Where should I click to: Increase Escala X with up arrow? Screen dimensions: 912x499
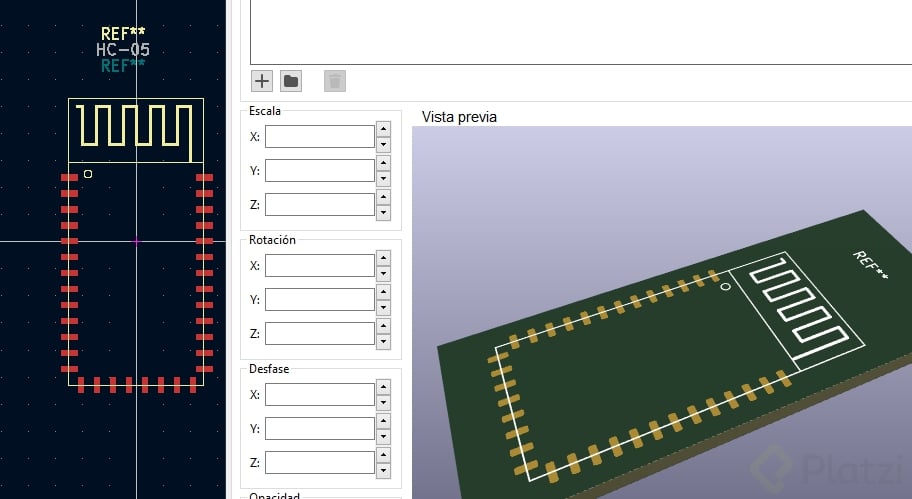(383, 129)
